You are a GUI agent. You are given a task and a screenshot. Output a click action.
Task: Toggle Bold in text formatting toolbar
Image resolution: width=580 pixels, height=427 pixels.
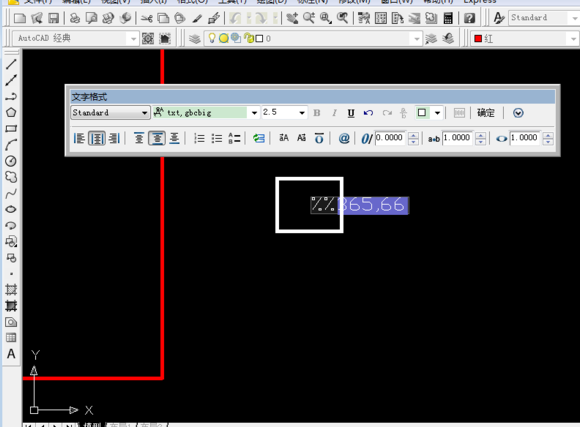pyautogui.click(x=317, y=113)
